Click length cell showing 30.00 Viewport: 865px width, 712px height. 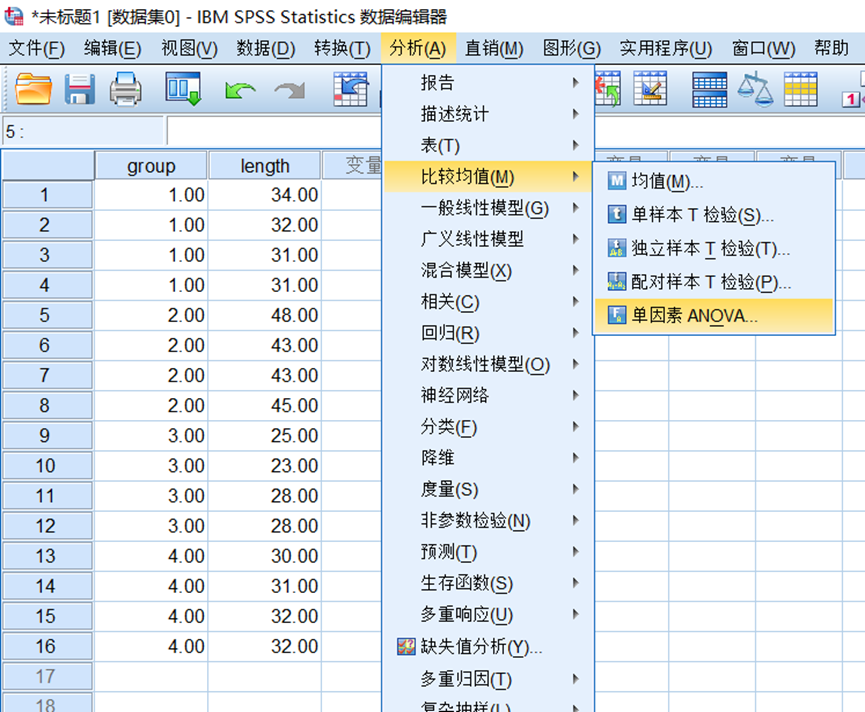coord(265,556)
